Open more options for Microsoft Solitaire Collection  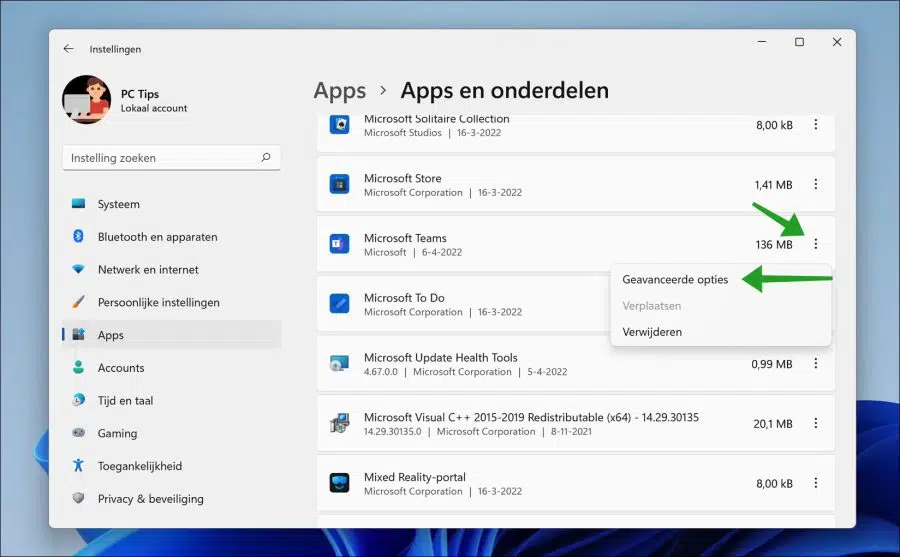click(816, 125)
